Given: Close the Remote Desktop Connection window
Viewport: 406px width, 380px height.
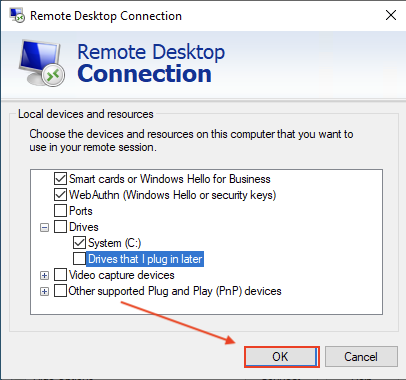Looking at the screenshot, I should [x=391, y=15].
